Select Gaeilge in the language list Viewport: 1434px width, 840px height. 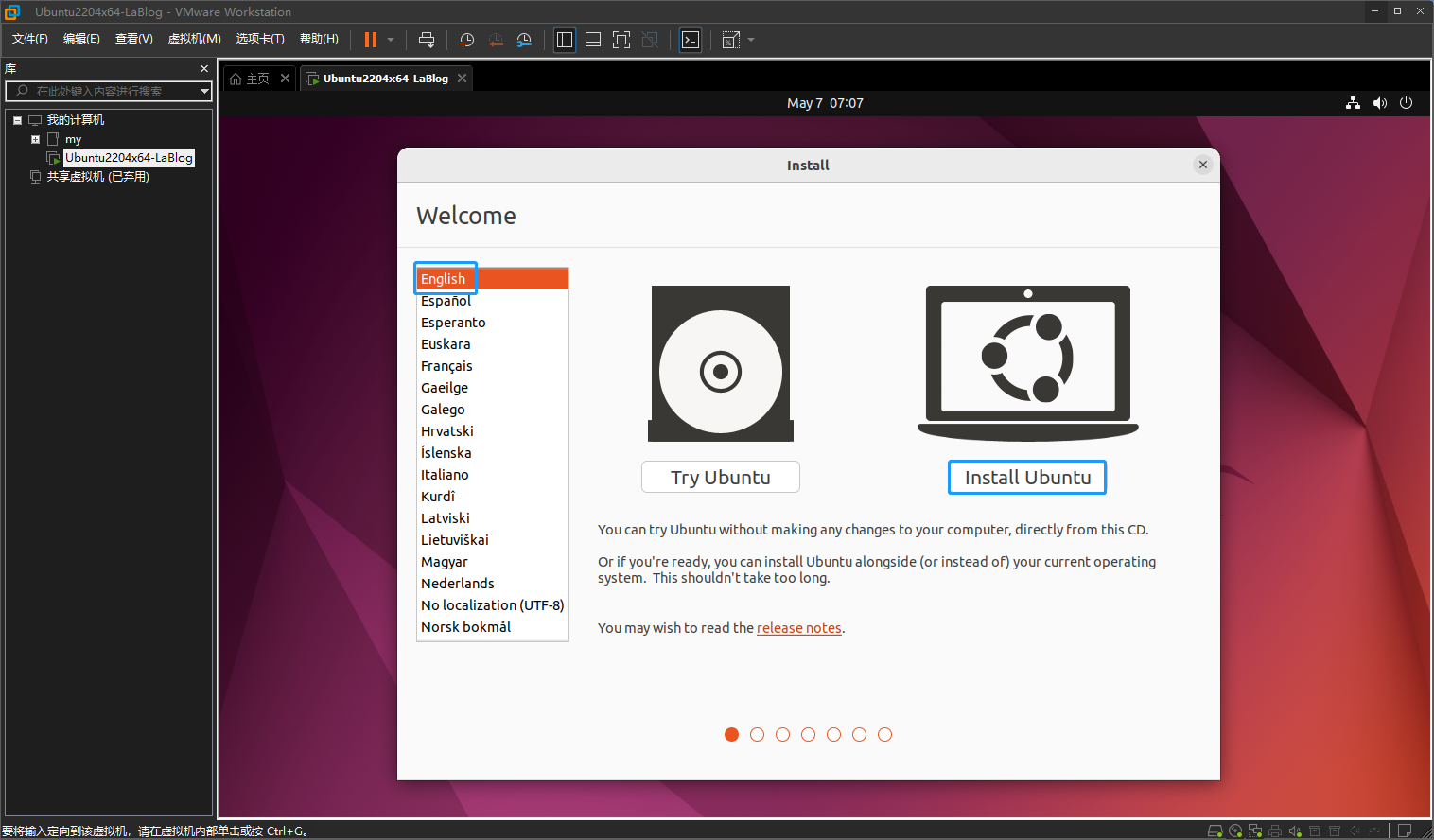[x=493, y=388]
